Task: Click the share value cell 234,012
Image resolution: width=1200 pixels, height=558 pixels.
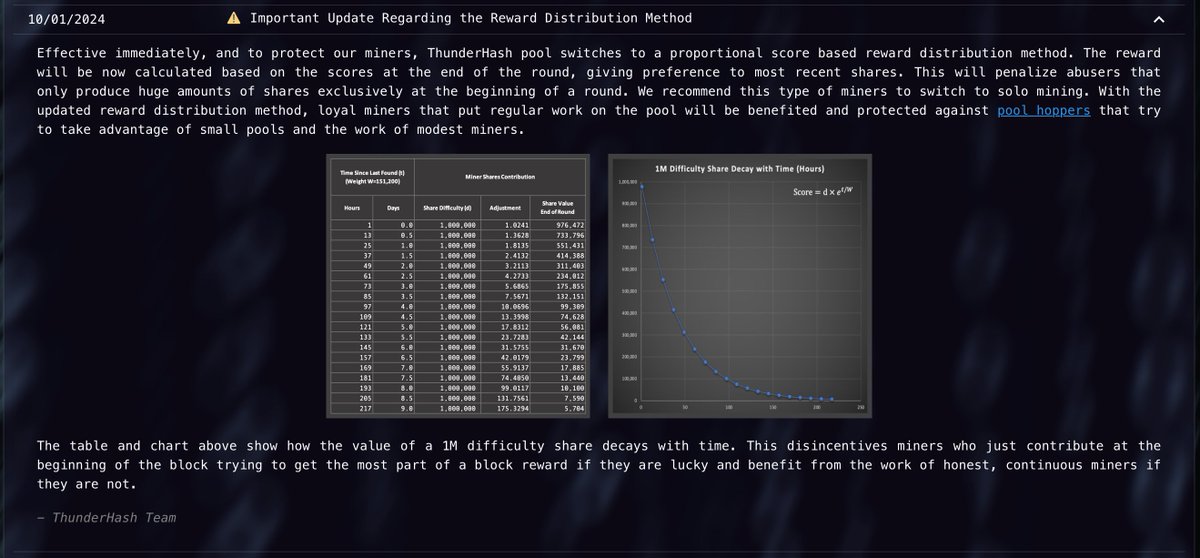Action: click(571, 276)
